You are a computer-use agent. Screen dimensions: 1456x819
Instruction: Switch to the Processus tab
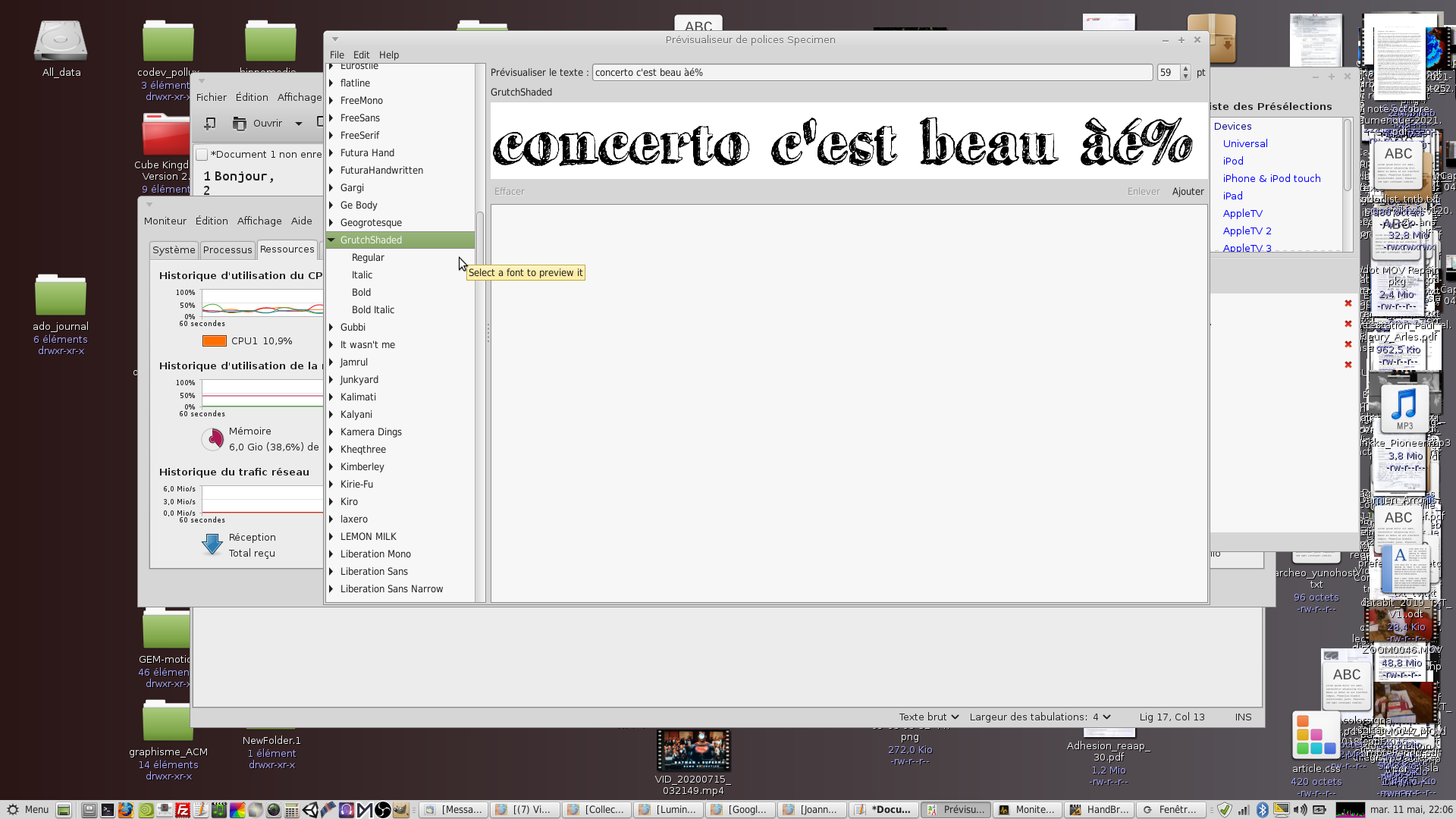[227, 249]
